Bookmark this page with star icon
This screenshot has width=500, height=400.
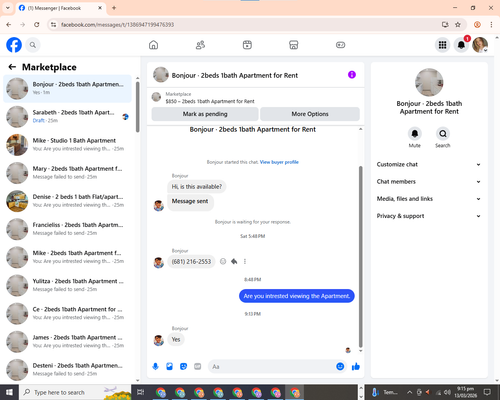(458, 25)
